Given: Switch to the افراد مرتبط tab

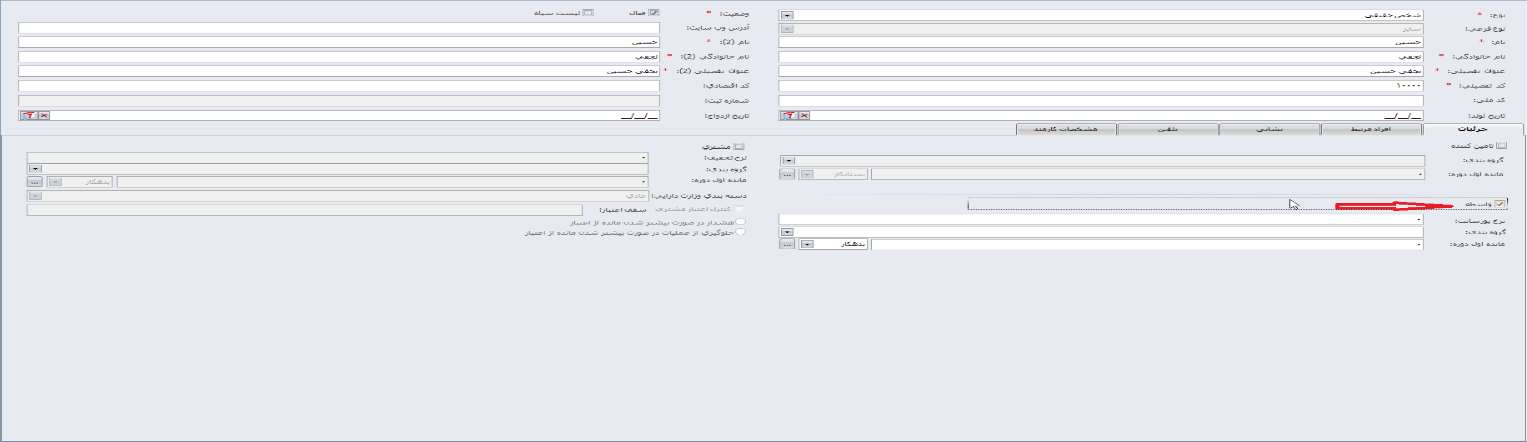Looking at the screenshot, I should point(1370,129).
